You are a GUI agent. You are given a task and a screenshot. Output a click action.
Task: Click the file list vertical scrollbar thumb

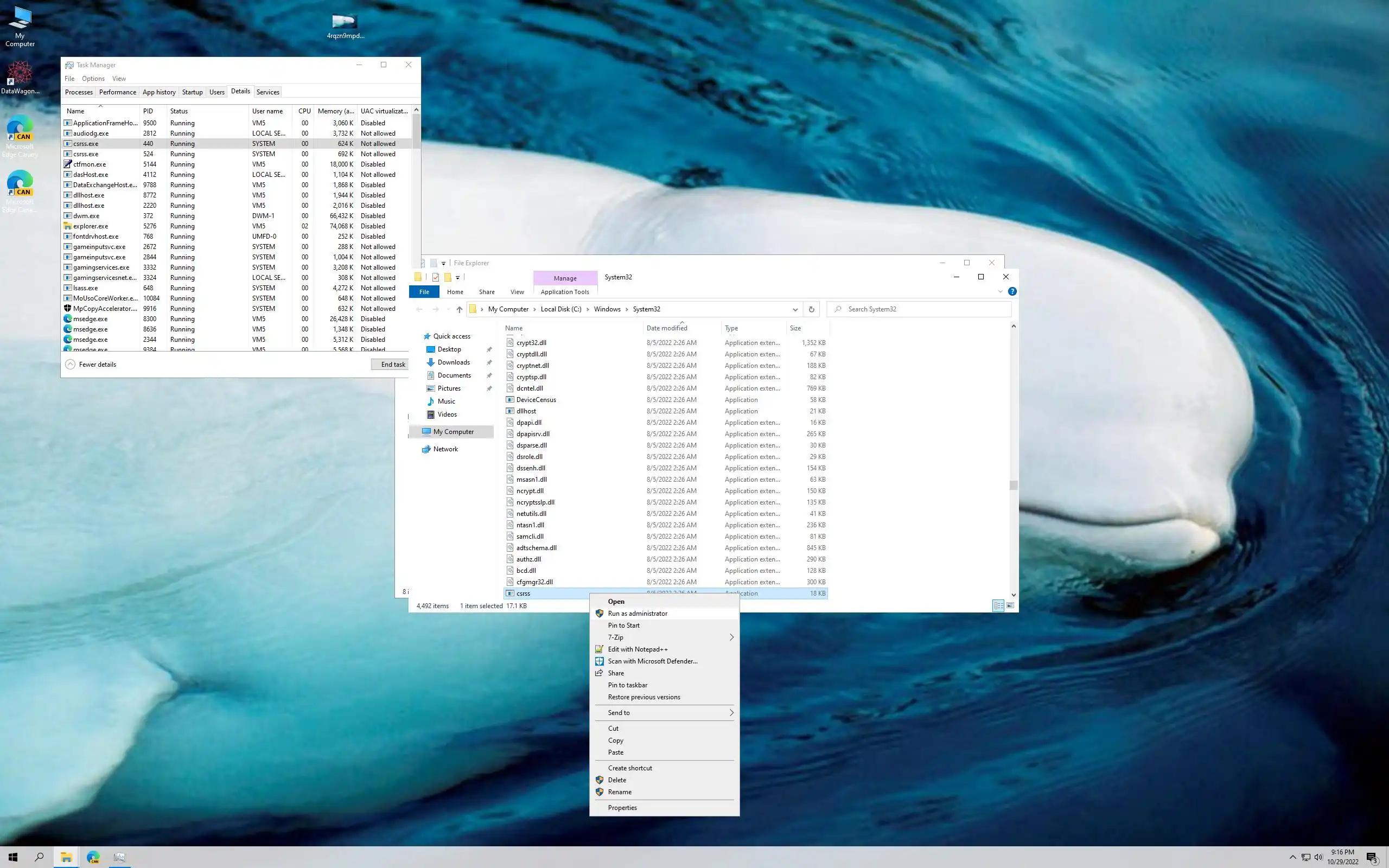tap(1013, 486)
